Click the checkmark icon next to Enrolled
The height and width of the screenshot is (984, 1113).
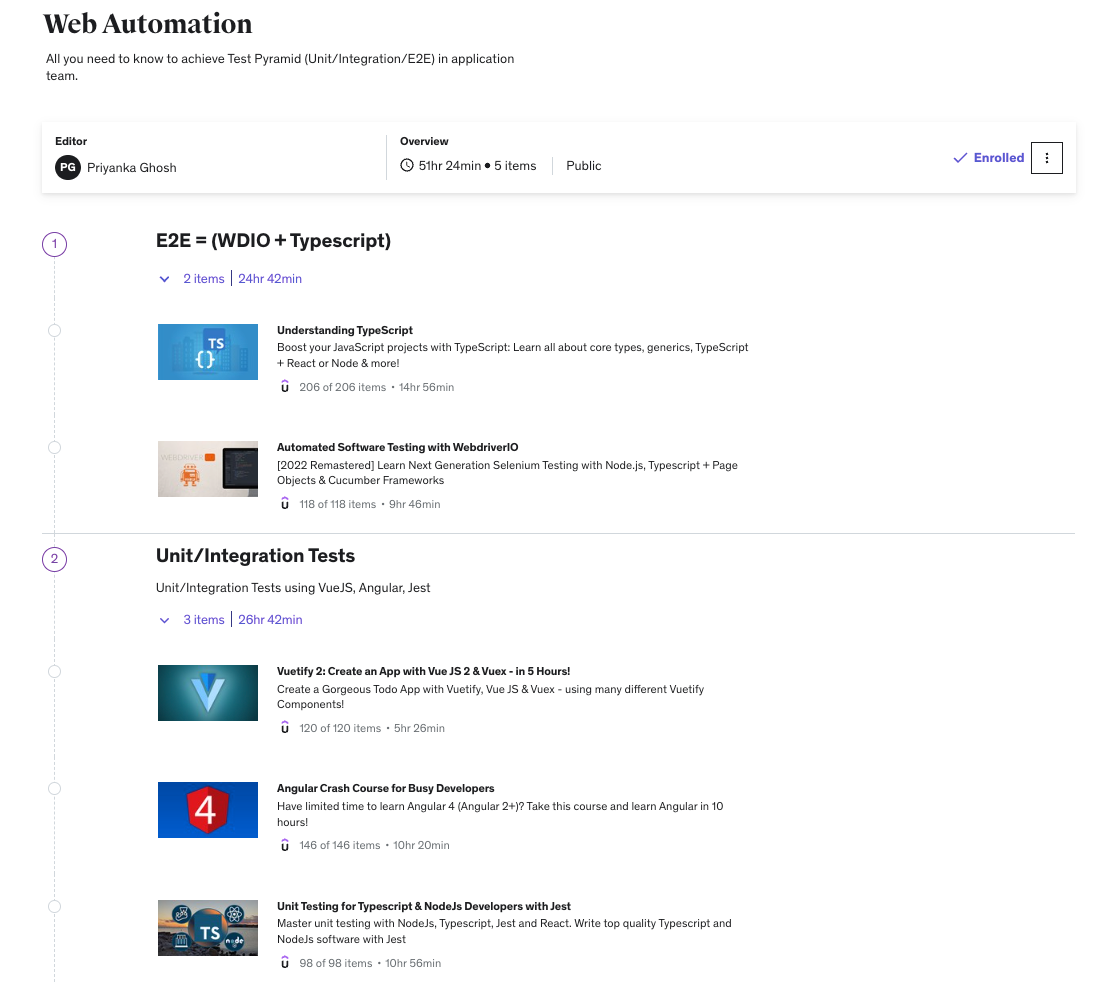coord(960,157)
